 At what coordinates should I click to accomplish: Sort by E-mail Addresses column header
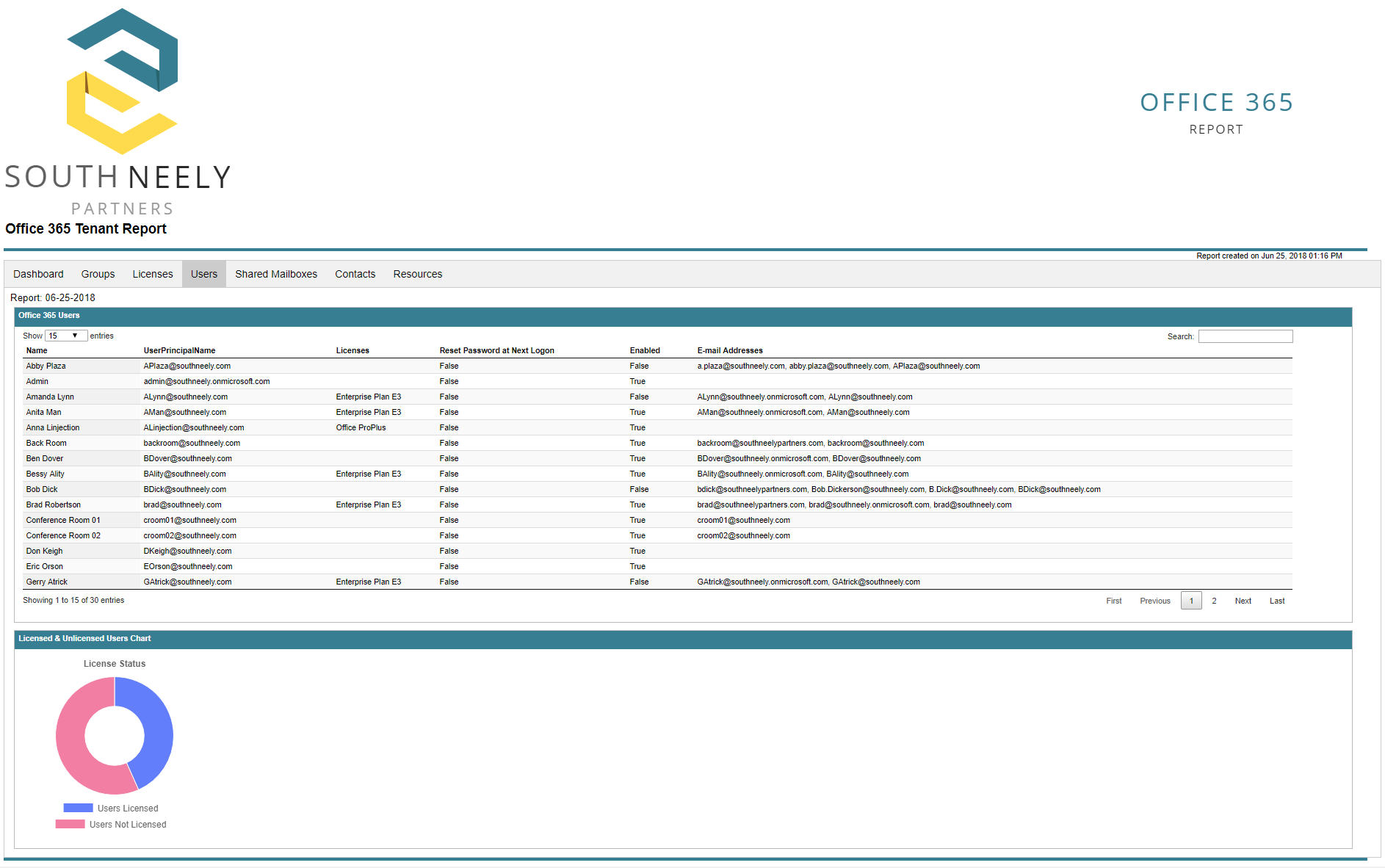[730, 350]
